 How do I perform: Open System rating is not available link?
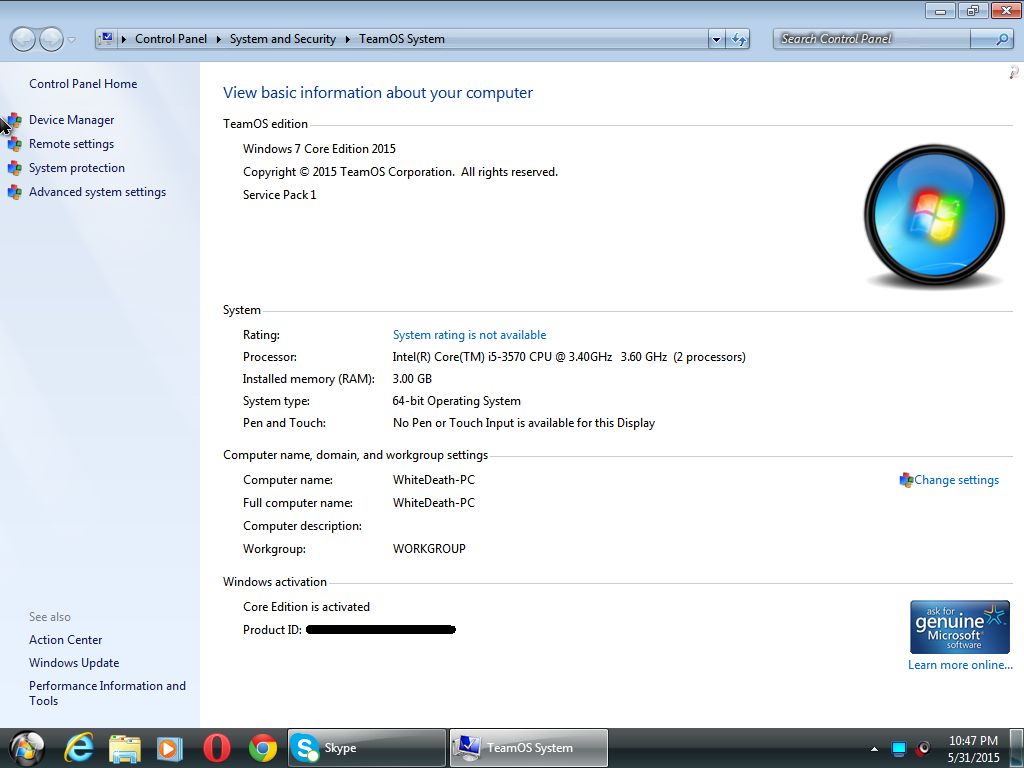469,335
